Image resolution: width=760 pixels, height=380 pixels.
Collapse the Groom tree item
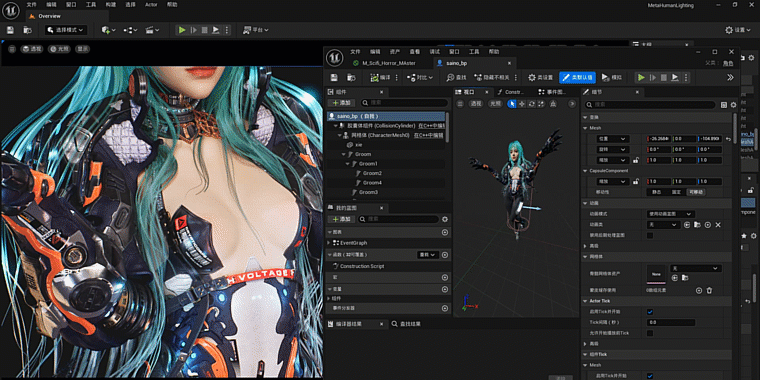[x=345, y=154]
